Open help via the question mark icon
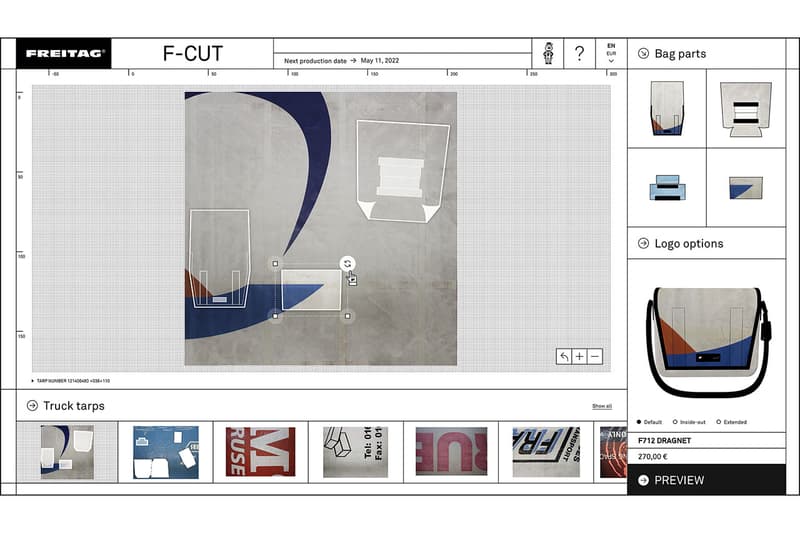Viewport: 800px width, 533px height. pos(579,54)
